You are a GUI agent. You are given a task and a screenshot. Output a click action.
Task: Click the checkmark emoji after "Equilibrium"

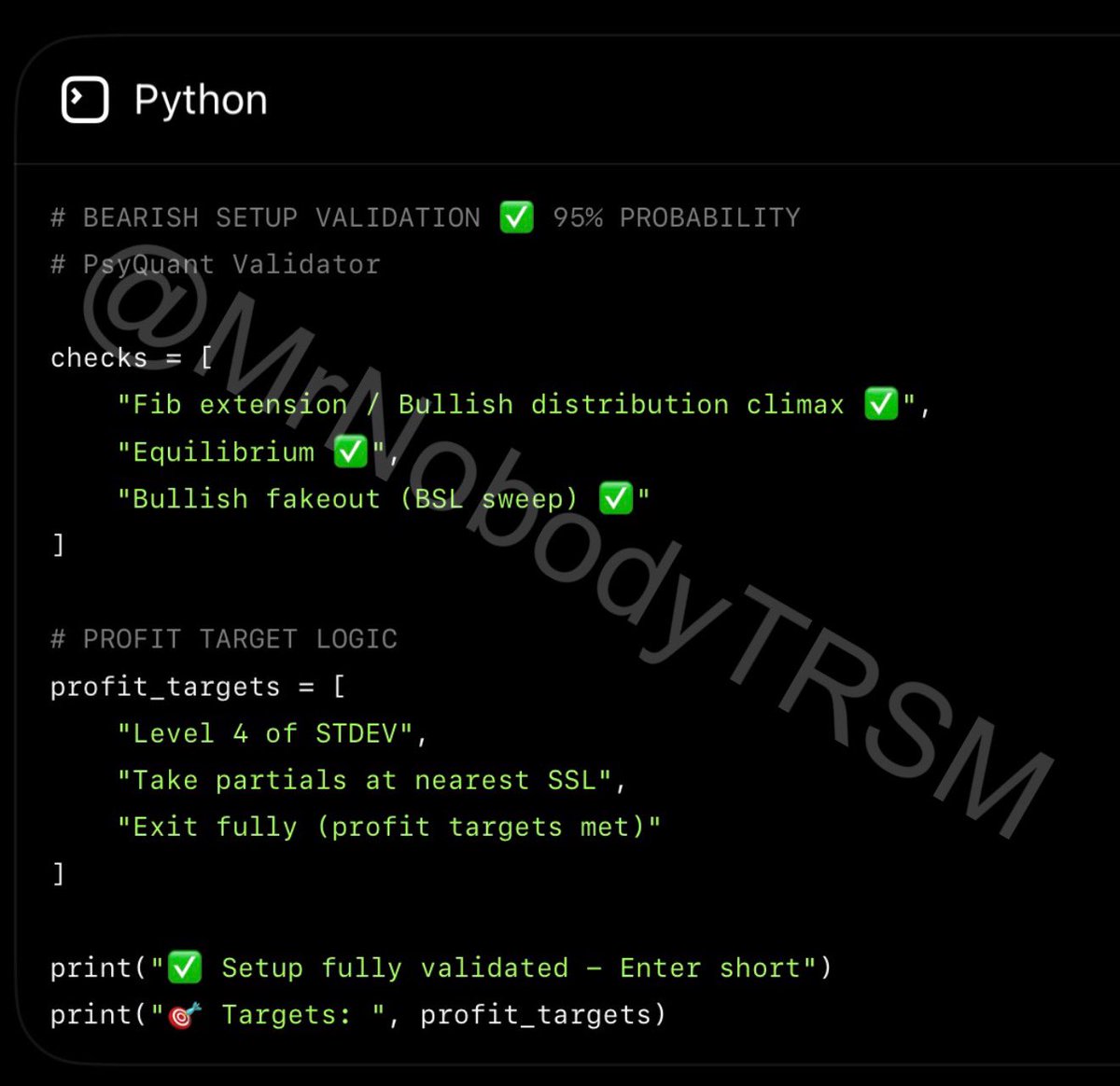pyautogui.click(x=351, y=452)
